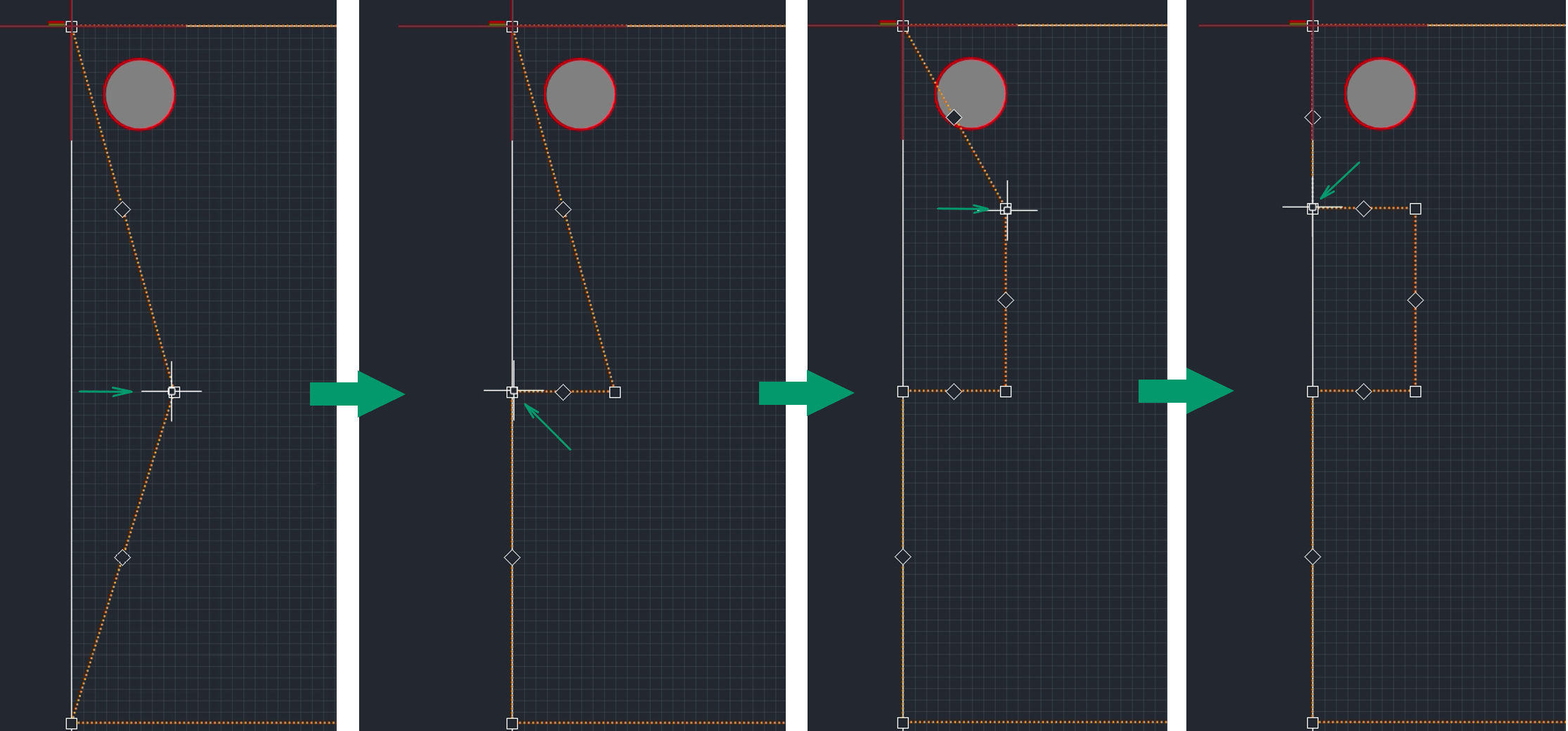
Task: Click third panel's square grip below the crosshair vertex
Action: click(x=1006, y=392)
